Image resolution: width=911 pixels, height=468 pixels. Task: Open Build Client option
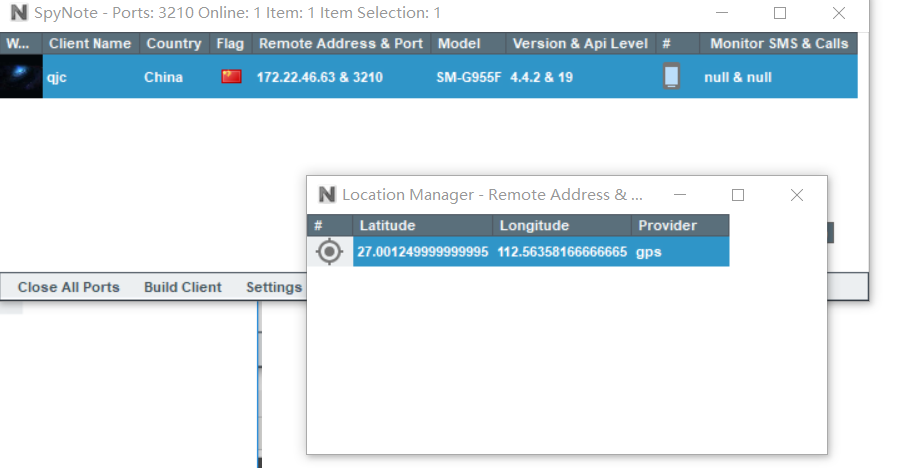[182, 287]
